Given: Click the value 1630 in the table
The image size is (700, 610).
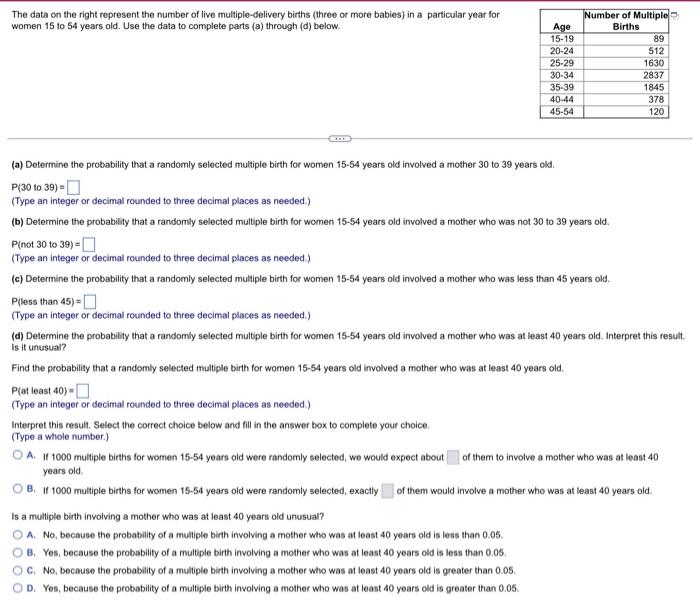Looking at the screenshot, I should (x=654, y=63).
